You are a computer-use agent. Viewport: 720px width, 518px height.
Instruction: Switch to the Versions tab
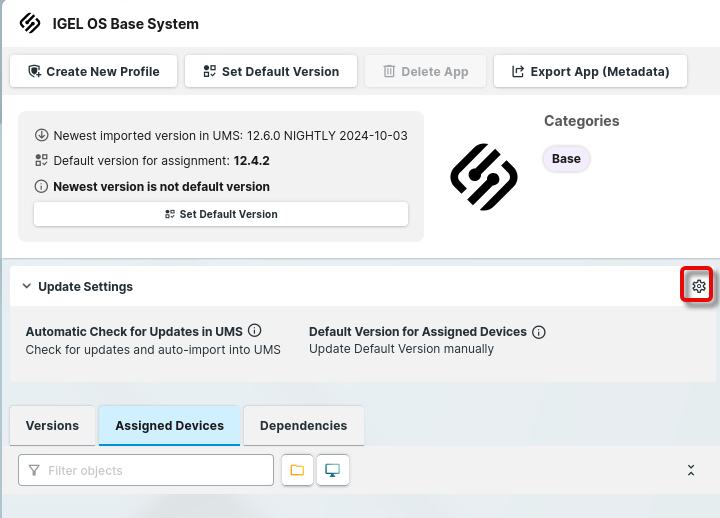[x=52, y=426]
